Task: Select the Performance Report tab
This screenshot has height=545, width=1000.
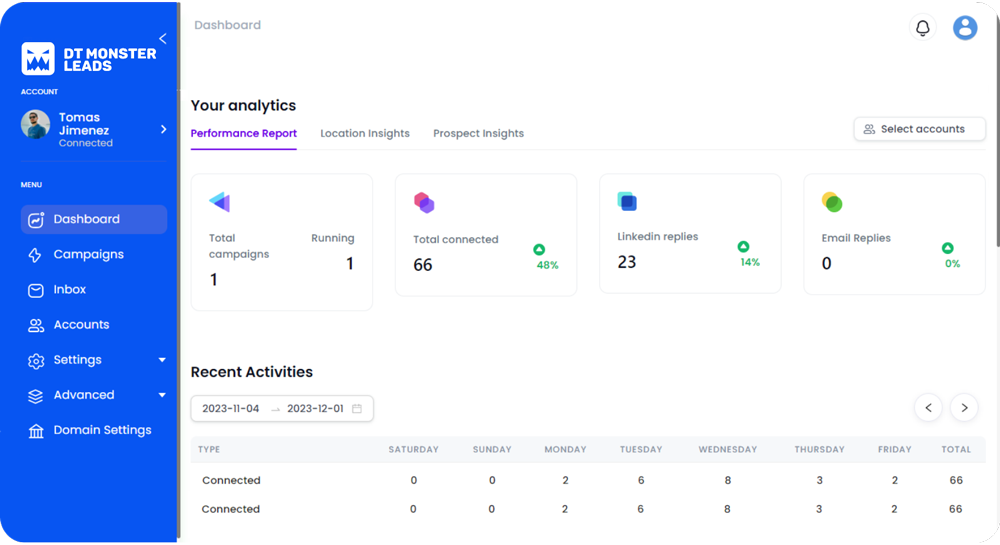Action: pyautogui.click(x=243, y=133)
